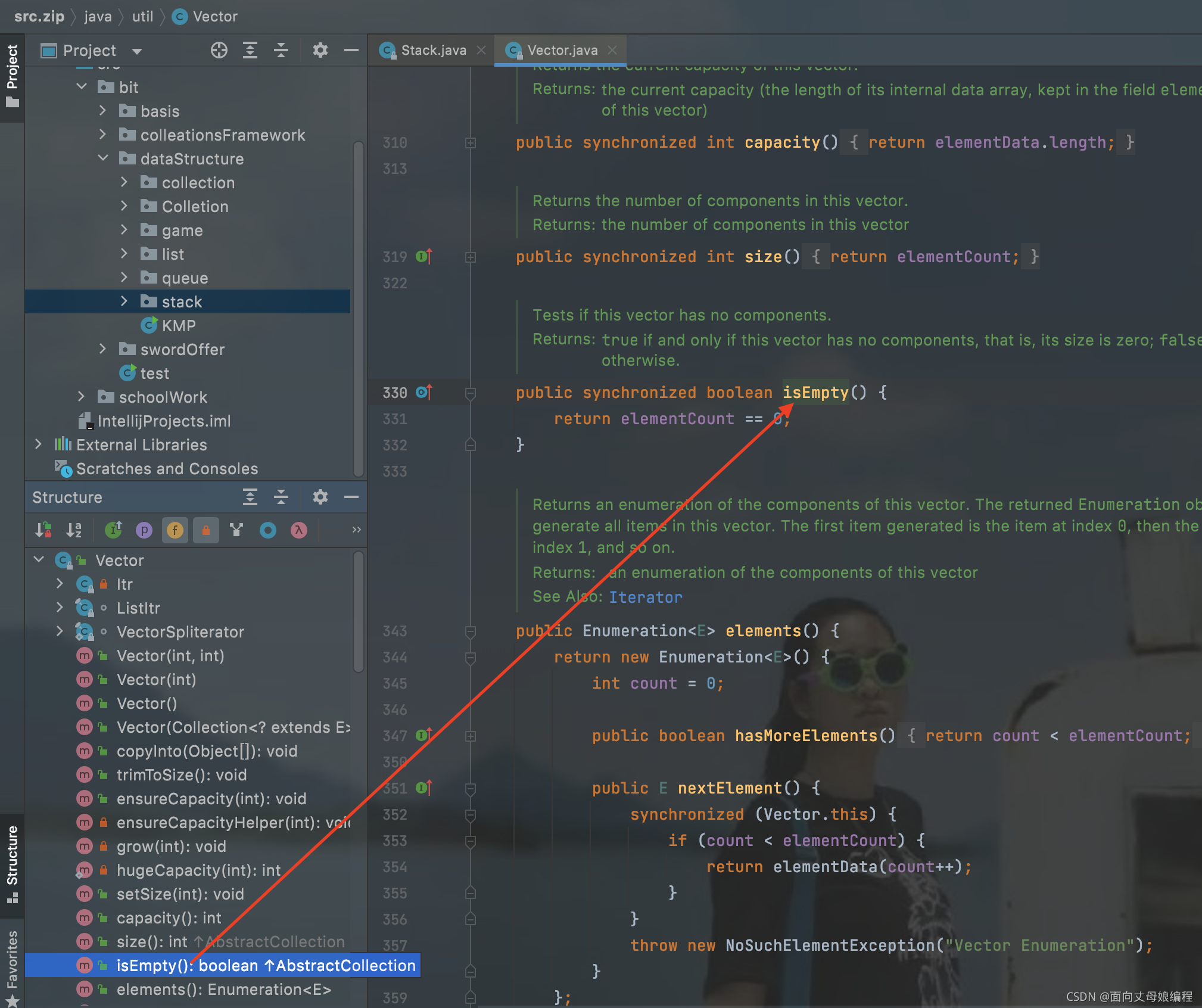Follow the Iterator link in javadoc
This screenshot has height=1008, width=1202.
click(x=646, y=597)
